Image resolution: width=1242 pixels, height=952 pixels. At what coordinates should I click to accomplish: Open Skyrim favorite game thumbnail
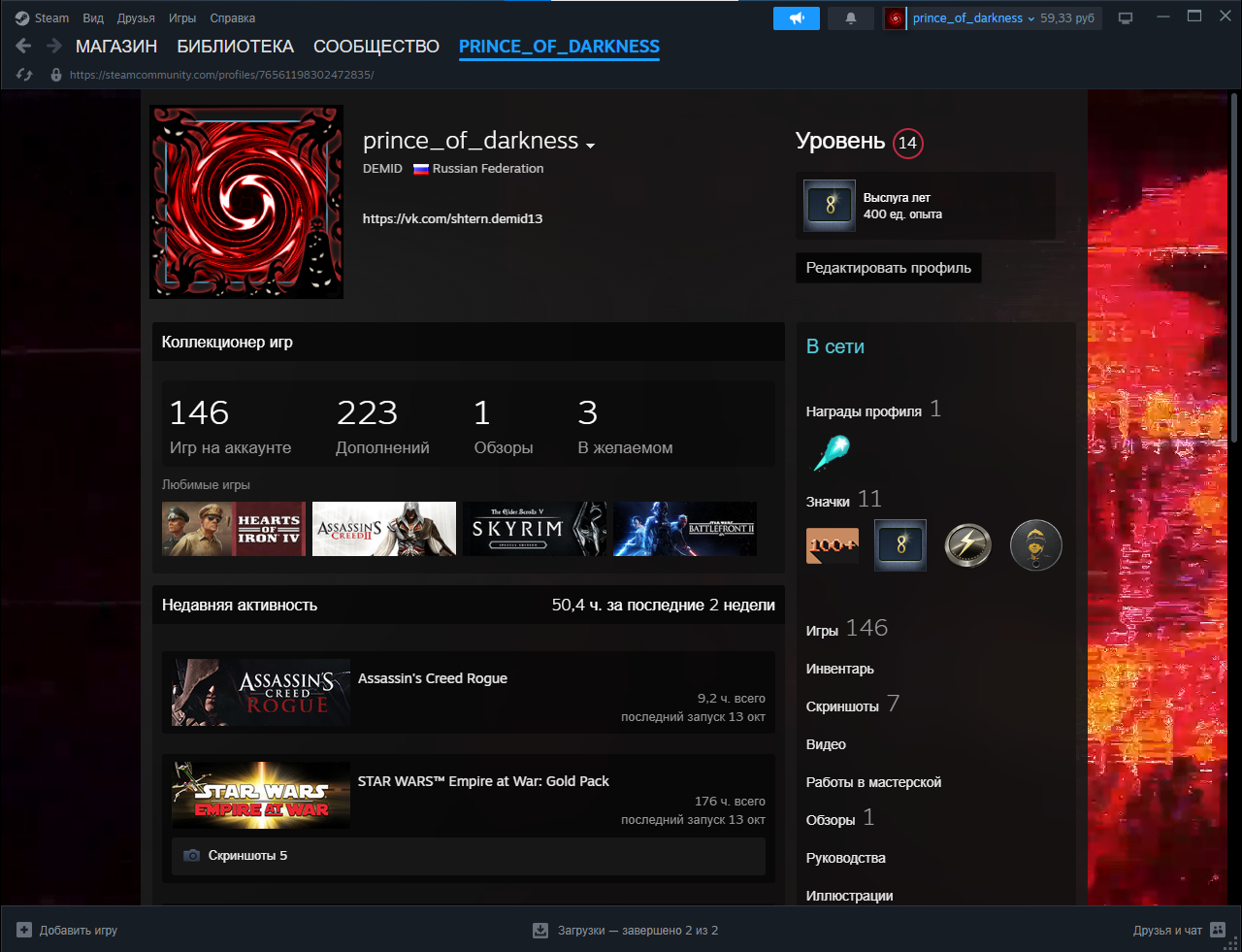coord(535,529)
